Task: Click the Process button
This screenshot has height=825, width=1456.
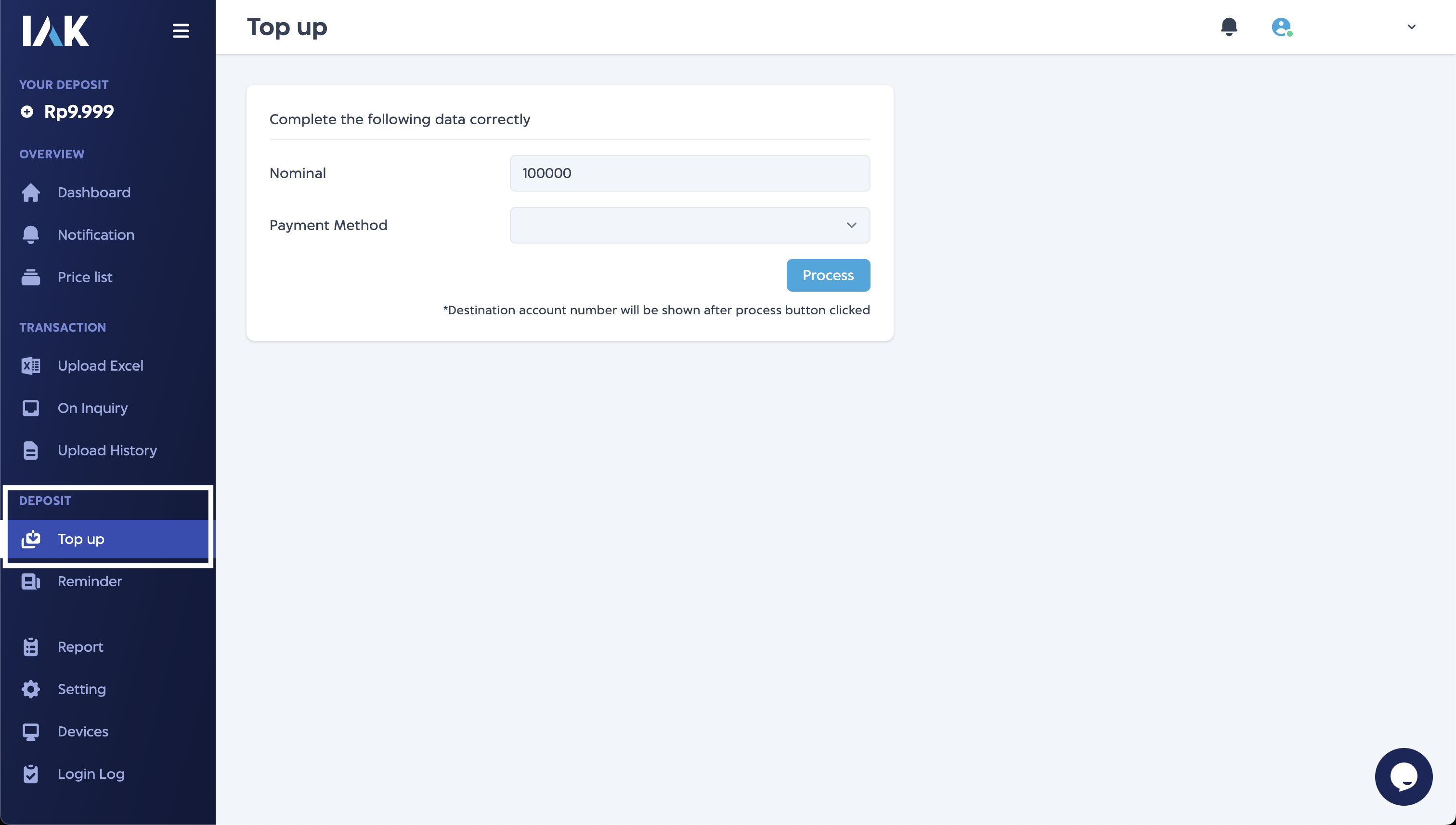Action: [x=828, y=275]
